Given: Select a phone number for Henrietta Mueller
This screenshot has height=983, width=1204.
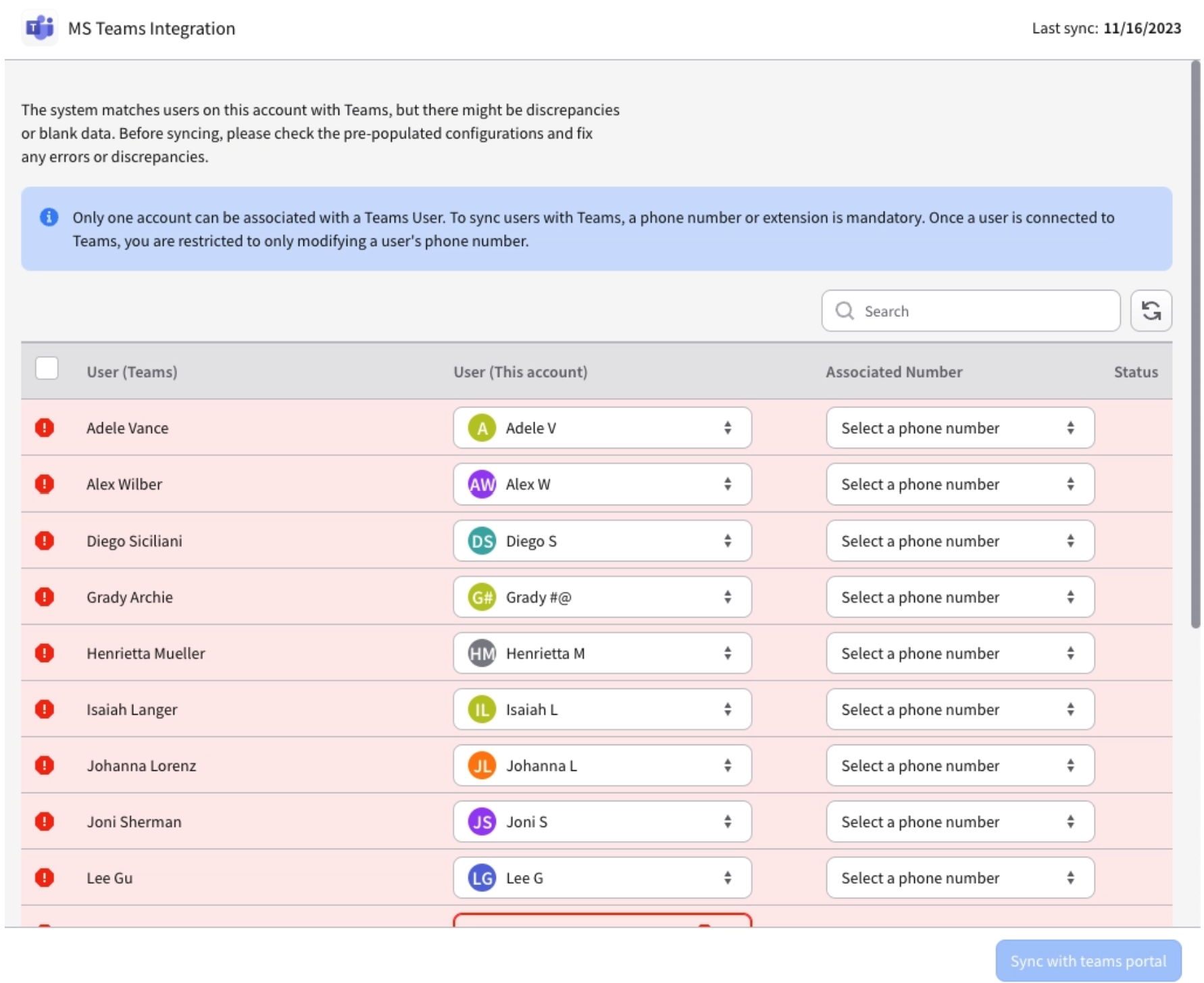Looking at the screenshot, I should click(960, 653).
